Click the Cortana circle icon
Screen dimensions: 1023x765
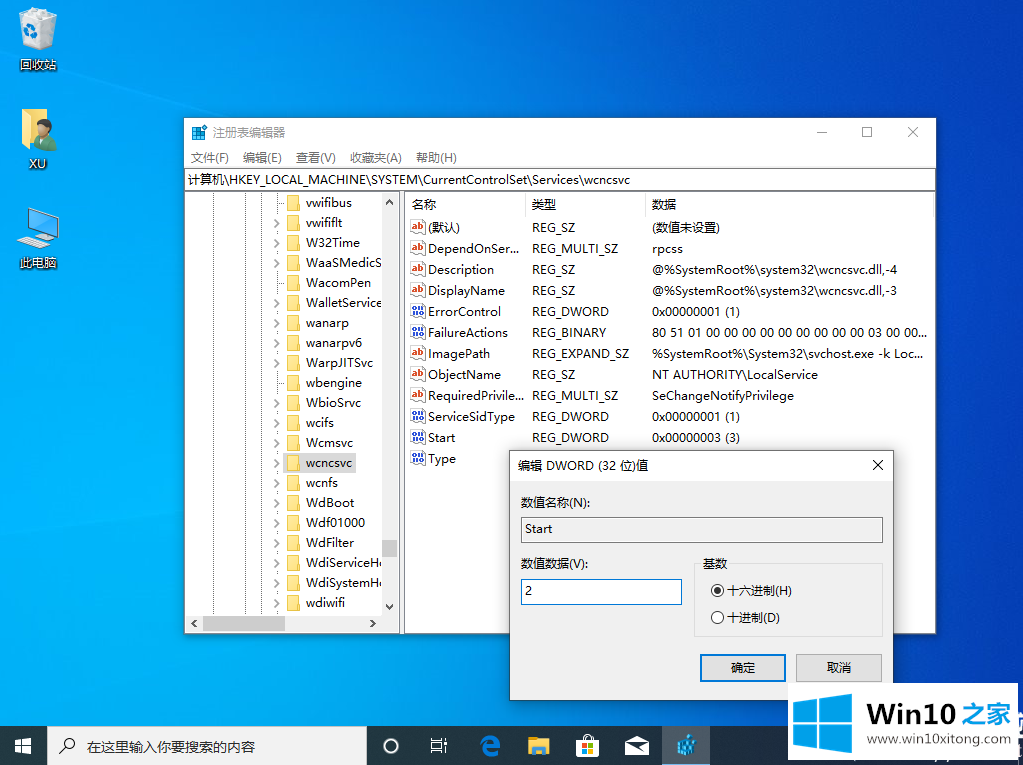391,746
